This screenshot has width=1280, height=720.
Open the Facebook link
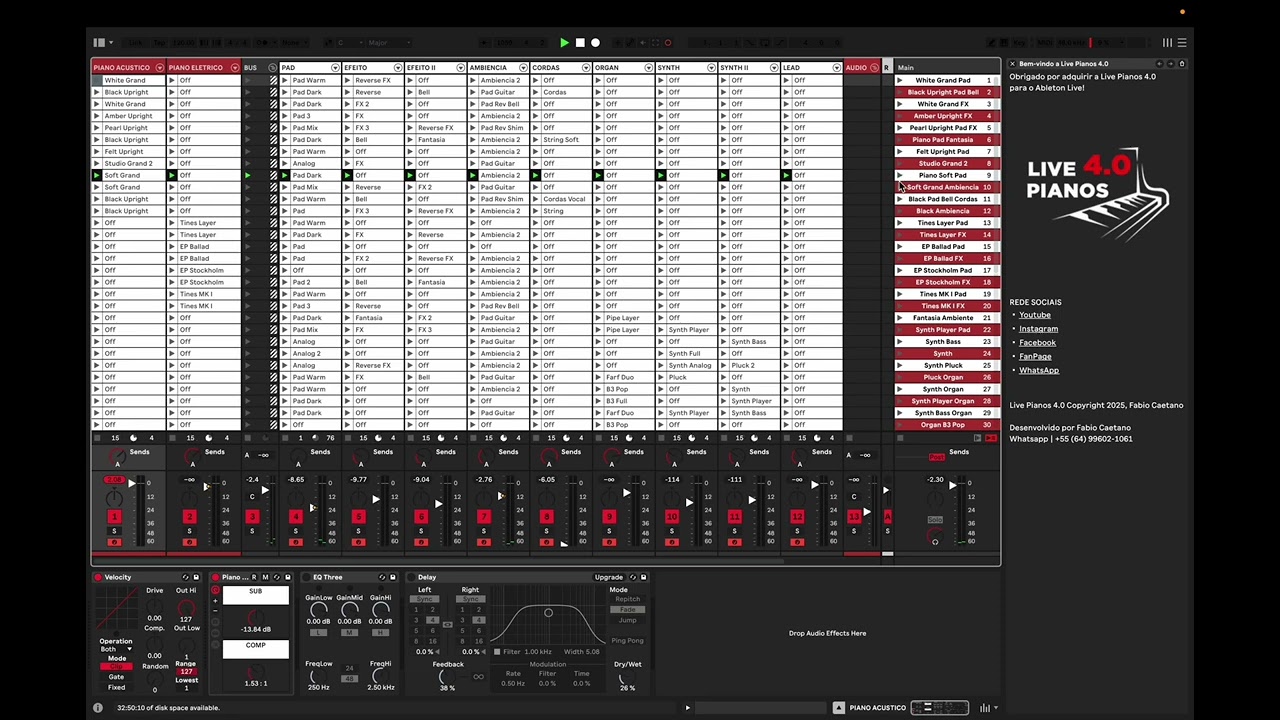coord(1037,343)
